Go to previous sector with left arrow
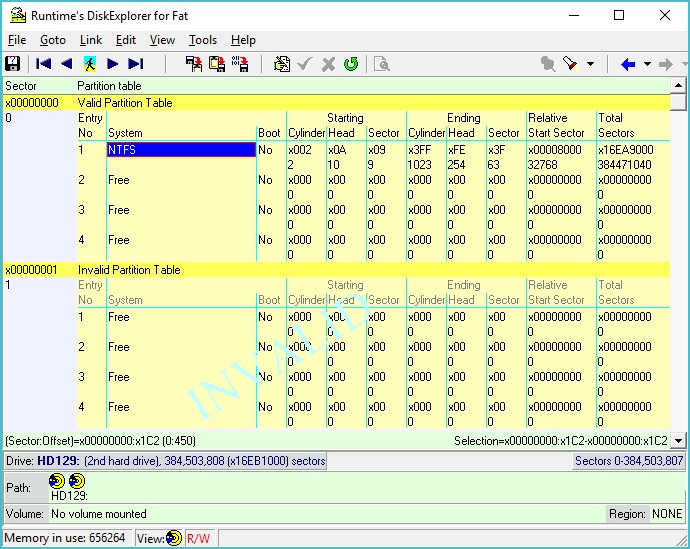Image resolution: width=690 pixels, height=549 pixels. tap(66, 64)
